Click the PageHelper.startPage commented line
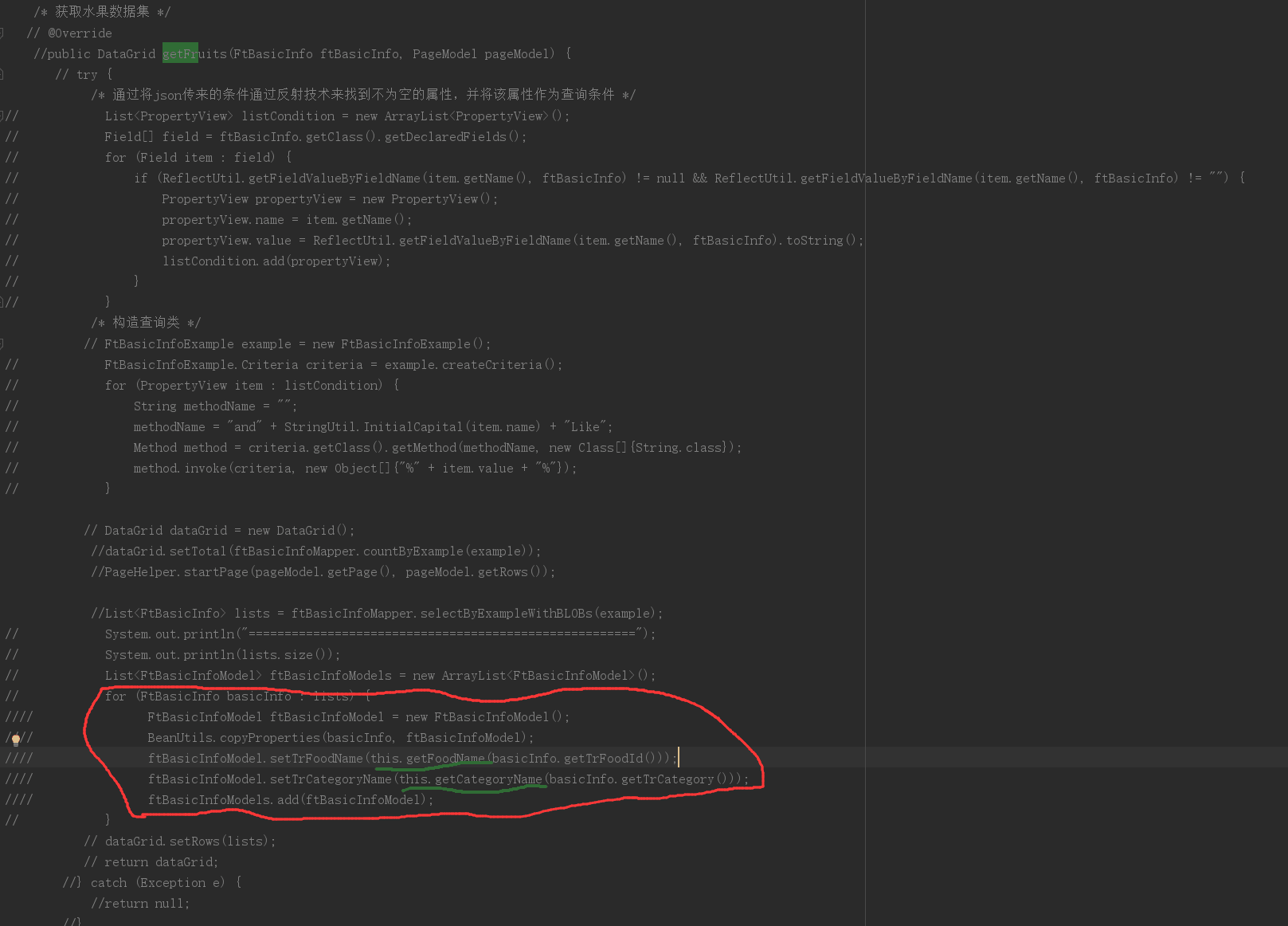 (x=323, y=572)
